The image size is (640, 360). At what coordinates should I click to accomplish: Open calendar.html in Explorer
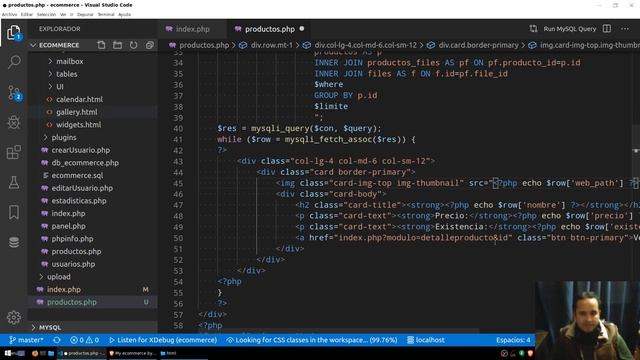click(x=80, y=99)
